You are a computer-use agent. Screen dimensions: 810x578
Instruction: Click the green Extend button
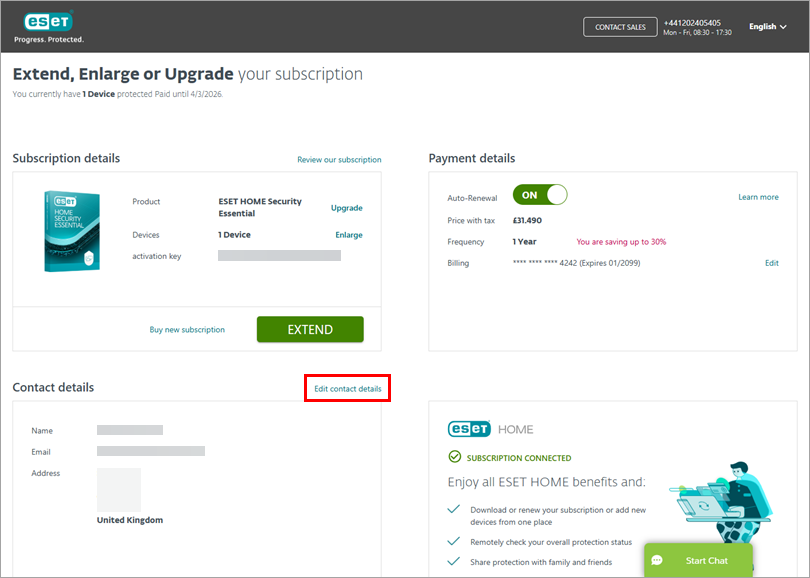tap(310, 329)
